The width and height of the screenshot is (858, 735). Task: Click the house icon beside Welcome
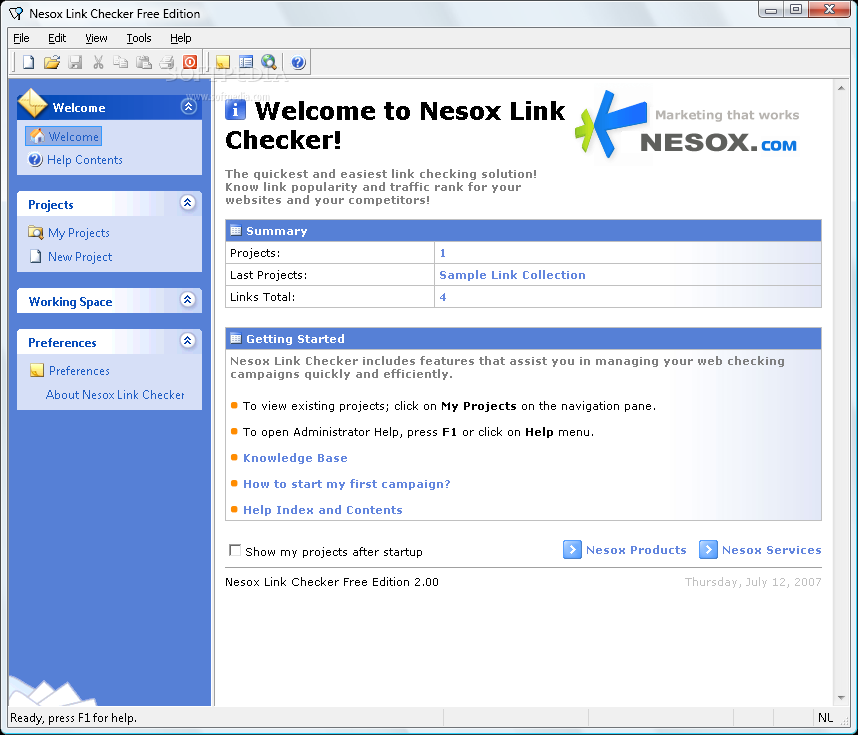(37, 136)
